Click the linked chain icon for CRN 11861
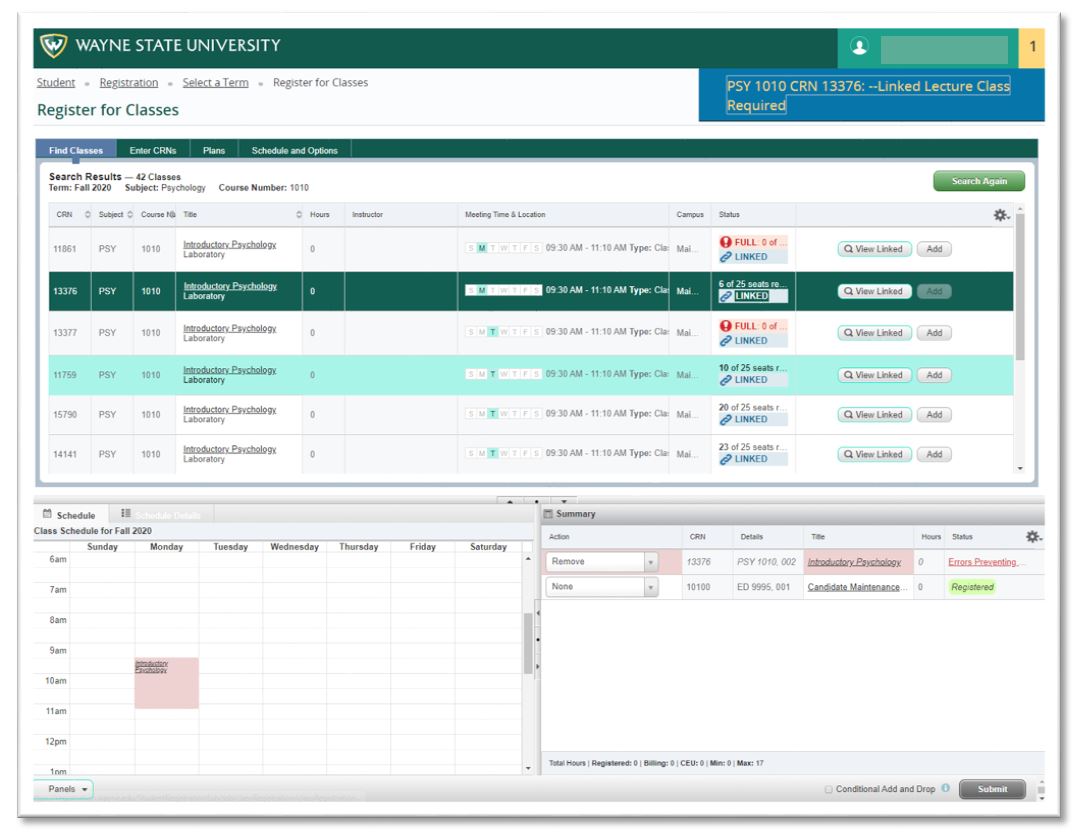This screenshot has width=1078, height=836. tap(725, 257)
